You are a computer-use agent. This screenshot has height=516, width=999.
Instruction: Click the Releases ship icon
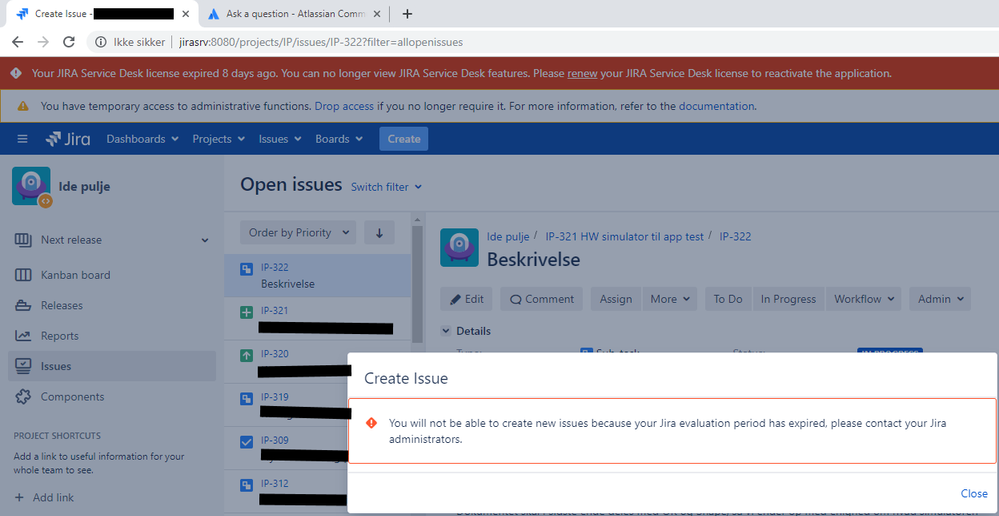pyautogui.click(x=23, y=306)
